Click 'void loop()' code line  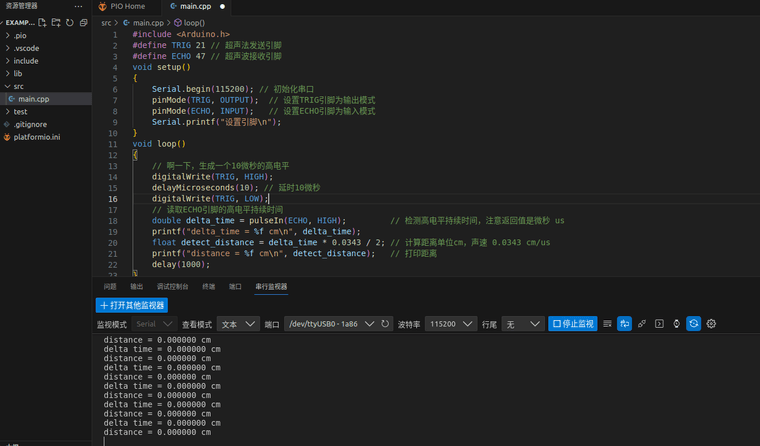(159, 144)
